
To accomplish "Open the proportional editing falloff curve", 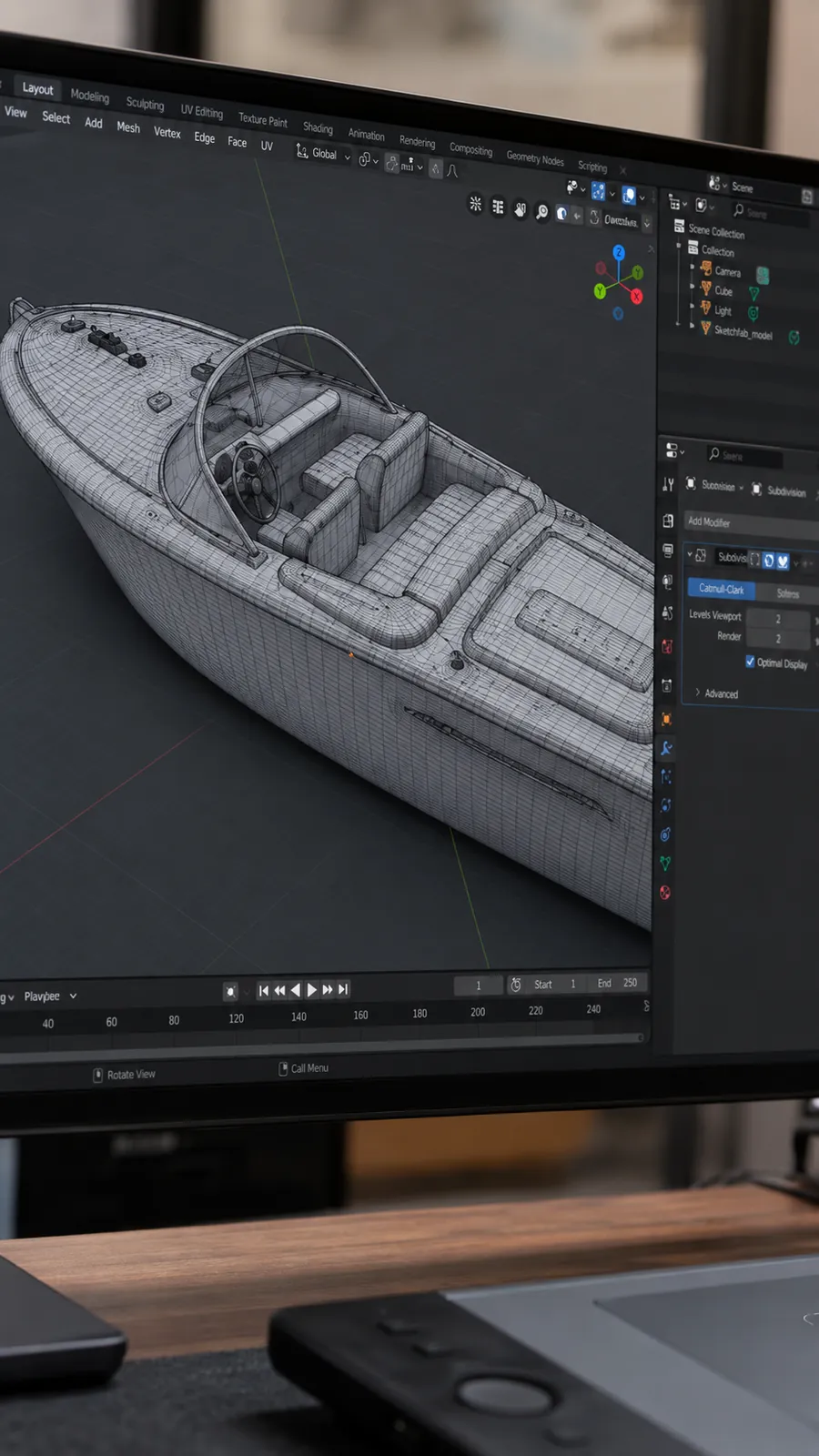I will click(x=452, y=171).
